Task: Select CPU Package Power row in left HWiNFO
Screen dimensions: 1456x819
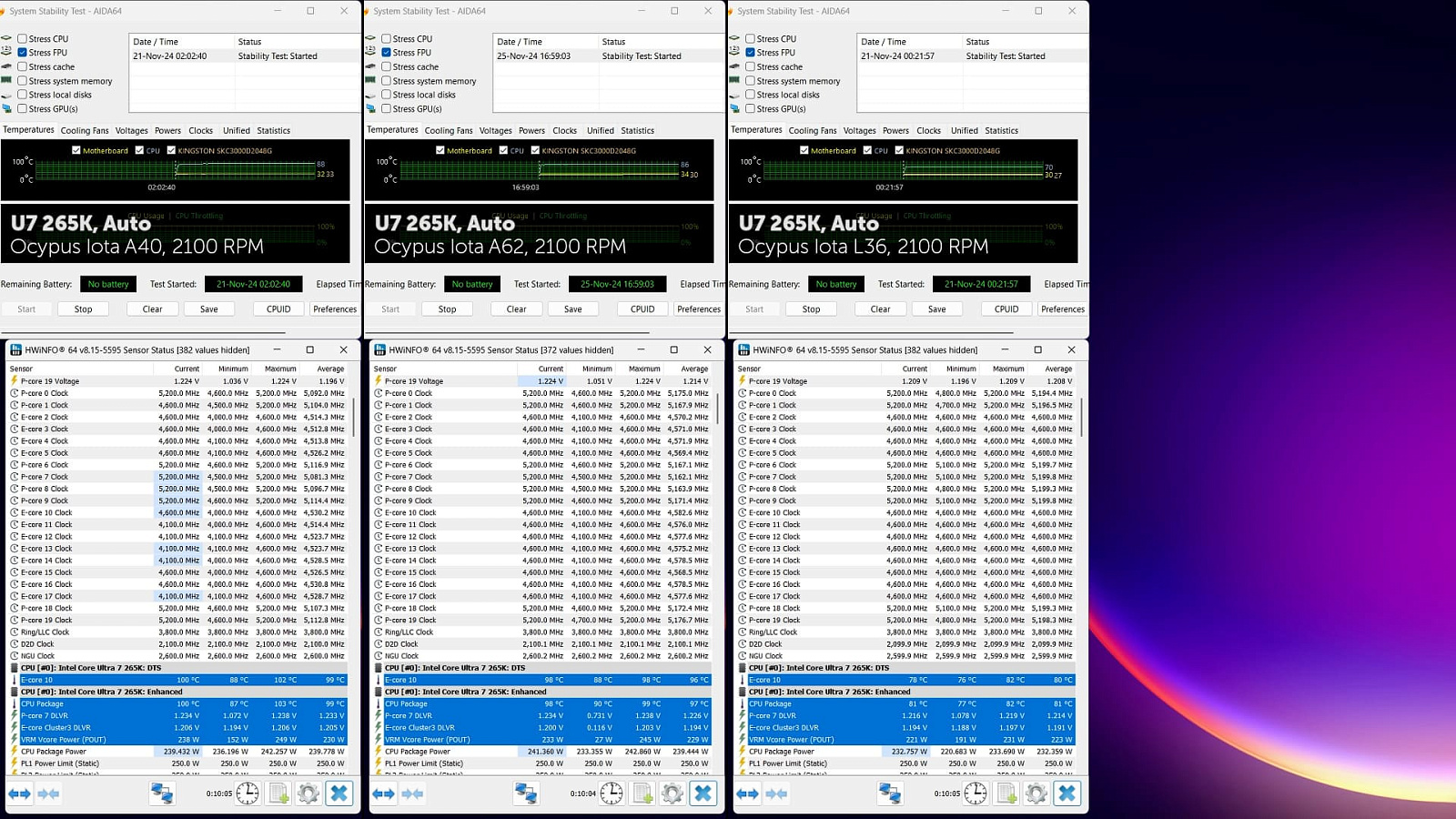Action: coord(178,752)
